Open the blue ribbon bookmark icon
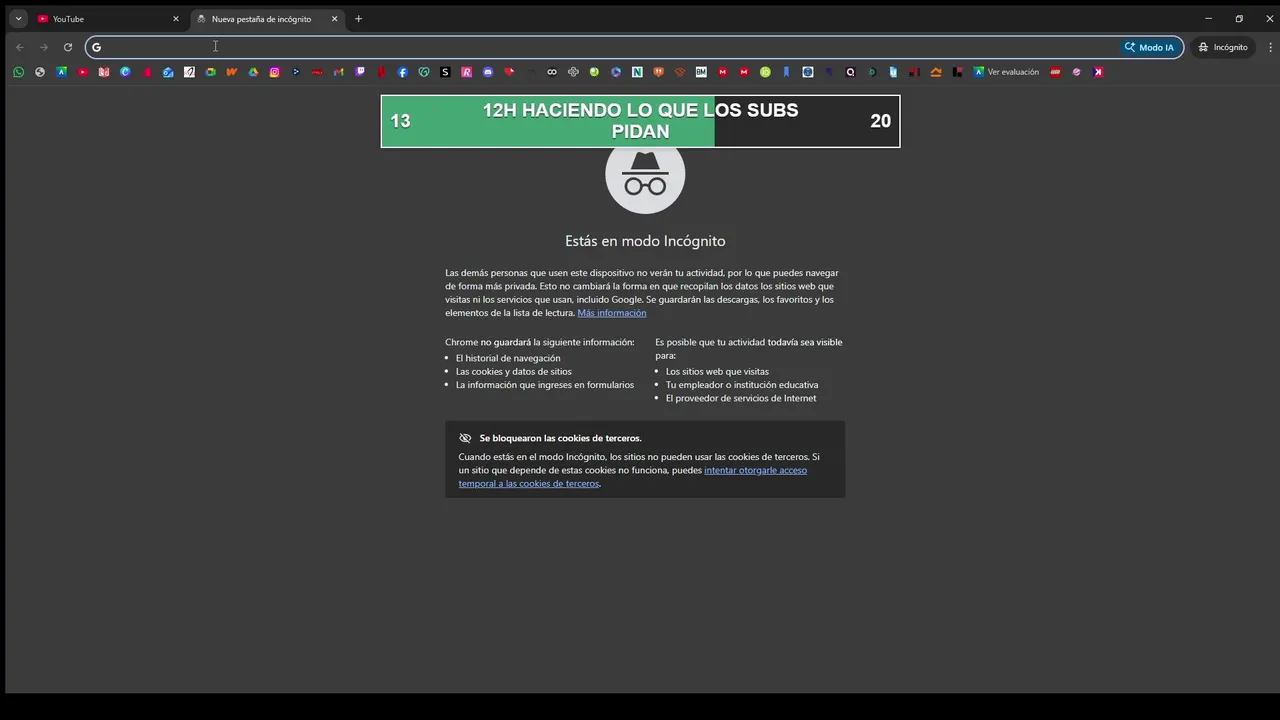The height and width of the screenshot is (720, 1280). 786,72
